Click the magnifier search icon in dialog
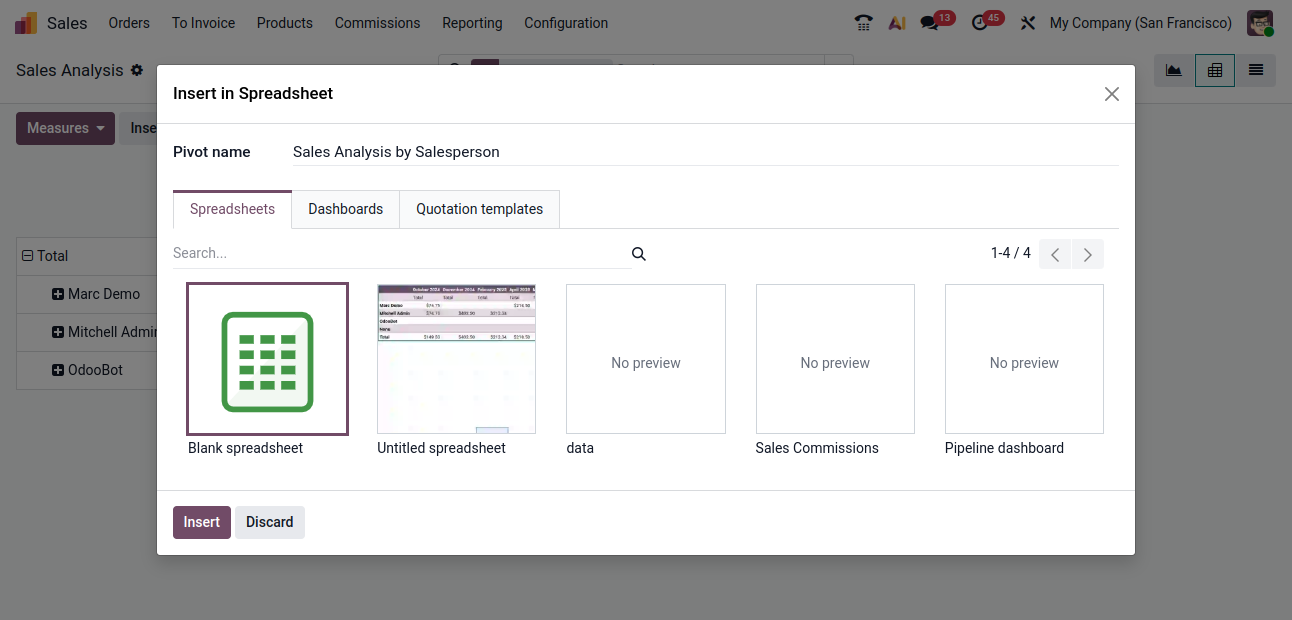The height and width of the screenshot is (620, 1292). coord(639,254)
